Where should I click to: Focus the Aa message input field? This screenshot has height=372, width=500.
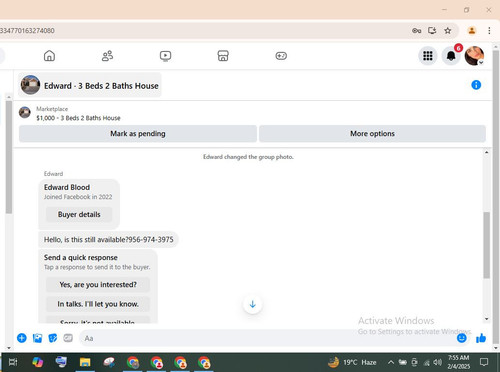tap(268, 338)
